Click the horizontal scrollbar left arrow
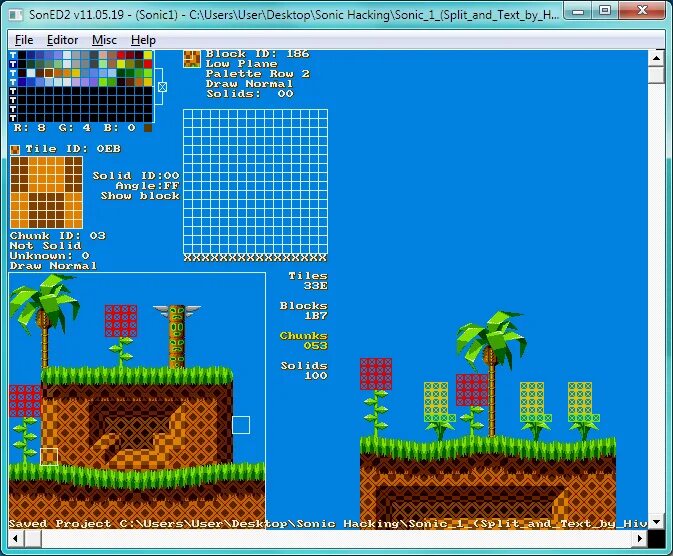The image size is (673, 556). (16, 538)
